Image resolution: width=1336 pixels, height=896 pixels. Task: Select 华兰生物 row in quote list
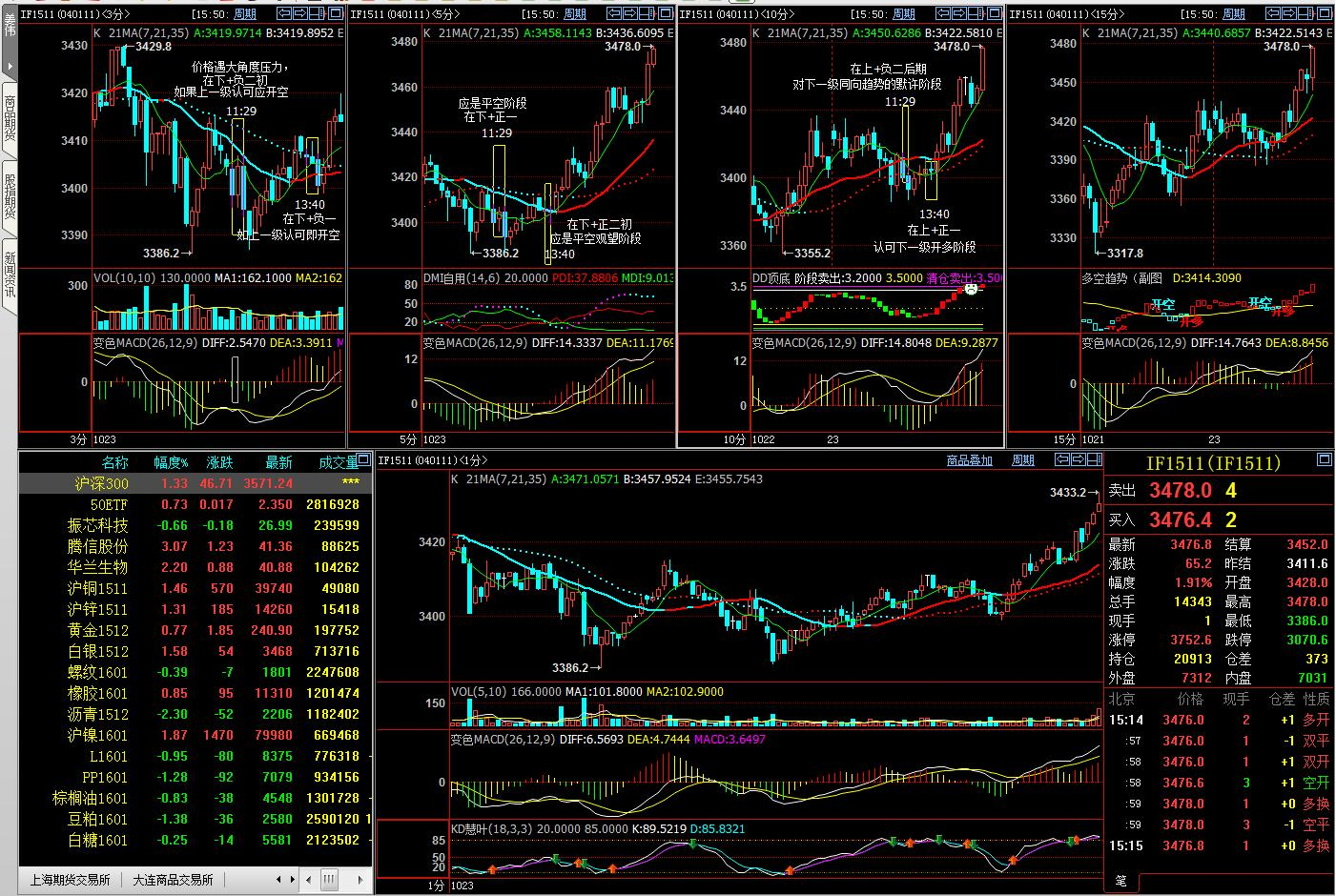click(x=195, y=567)
